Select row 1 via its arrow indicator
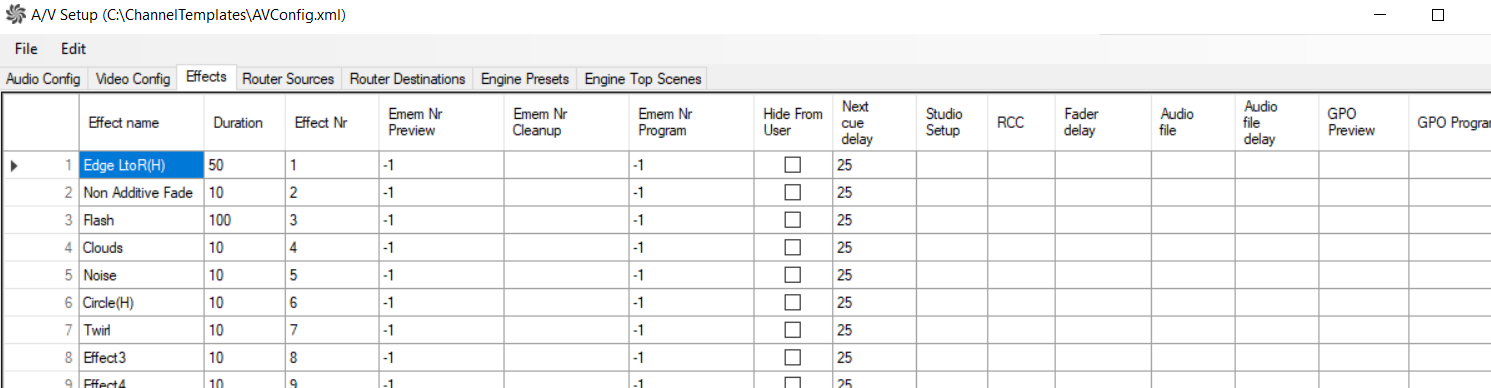 pos(14,166)
